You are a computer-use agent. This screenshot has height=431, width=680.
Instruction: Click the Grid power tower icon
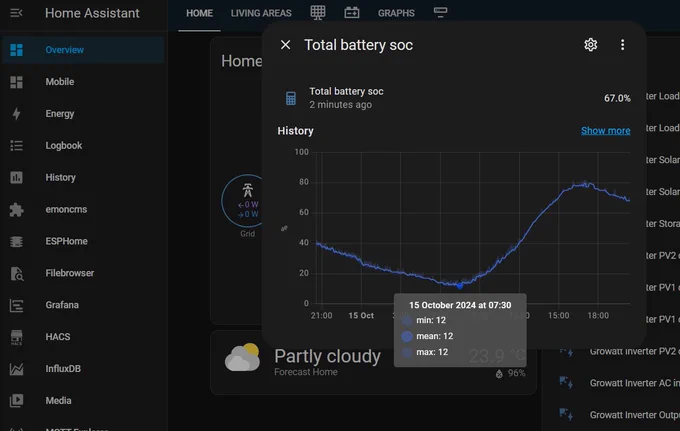click(248, 190)
